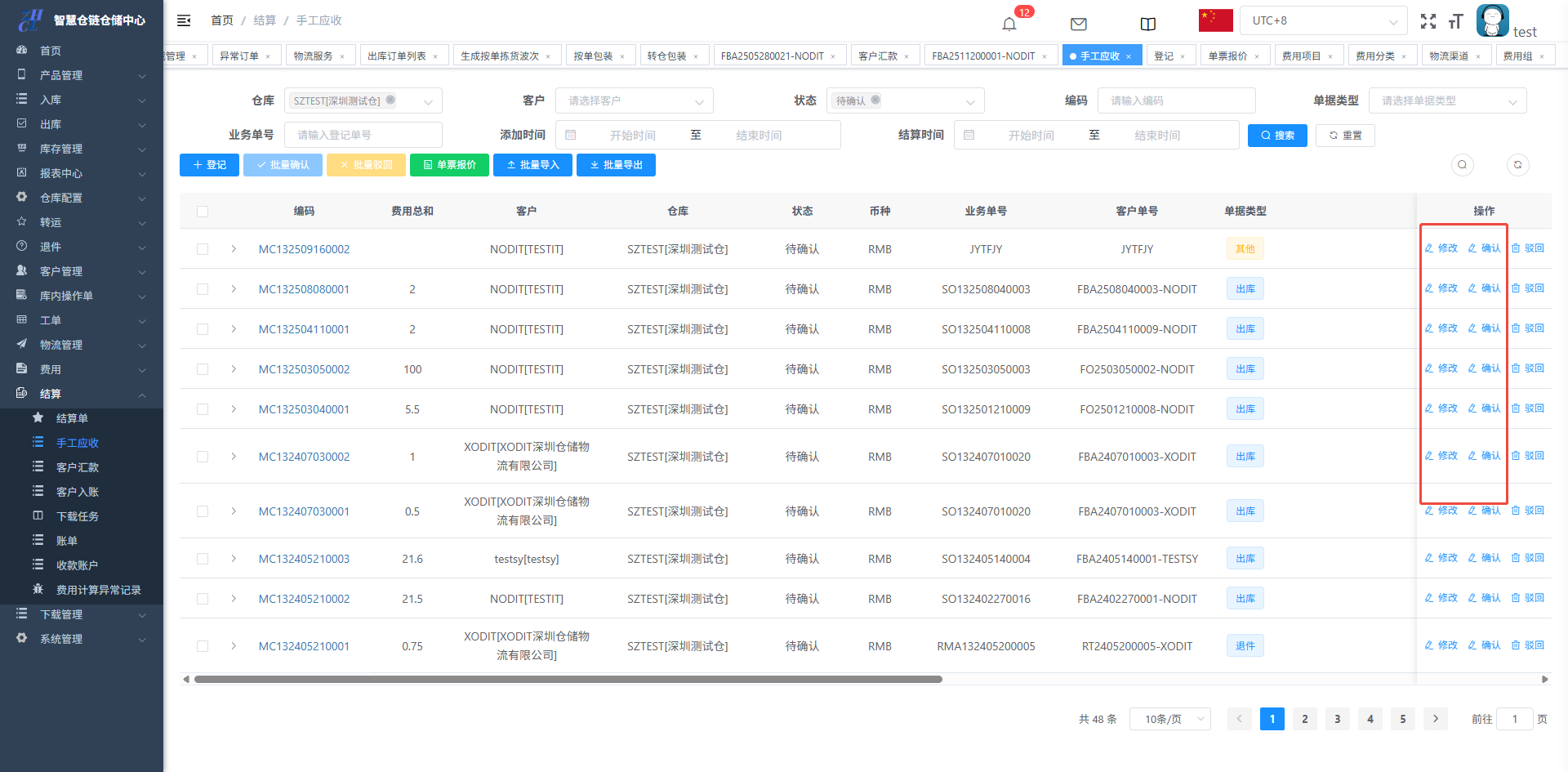Open font size adjustment icon
The width and height of the screenshot is (1568, 772).
[x=1455, y=22]
